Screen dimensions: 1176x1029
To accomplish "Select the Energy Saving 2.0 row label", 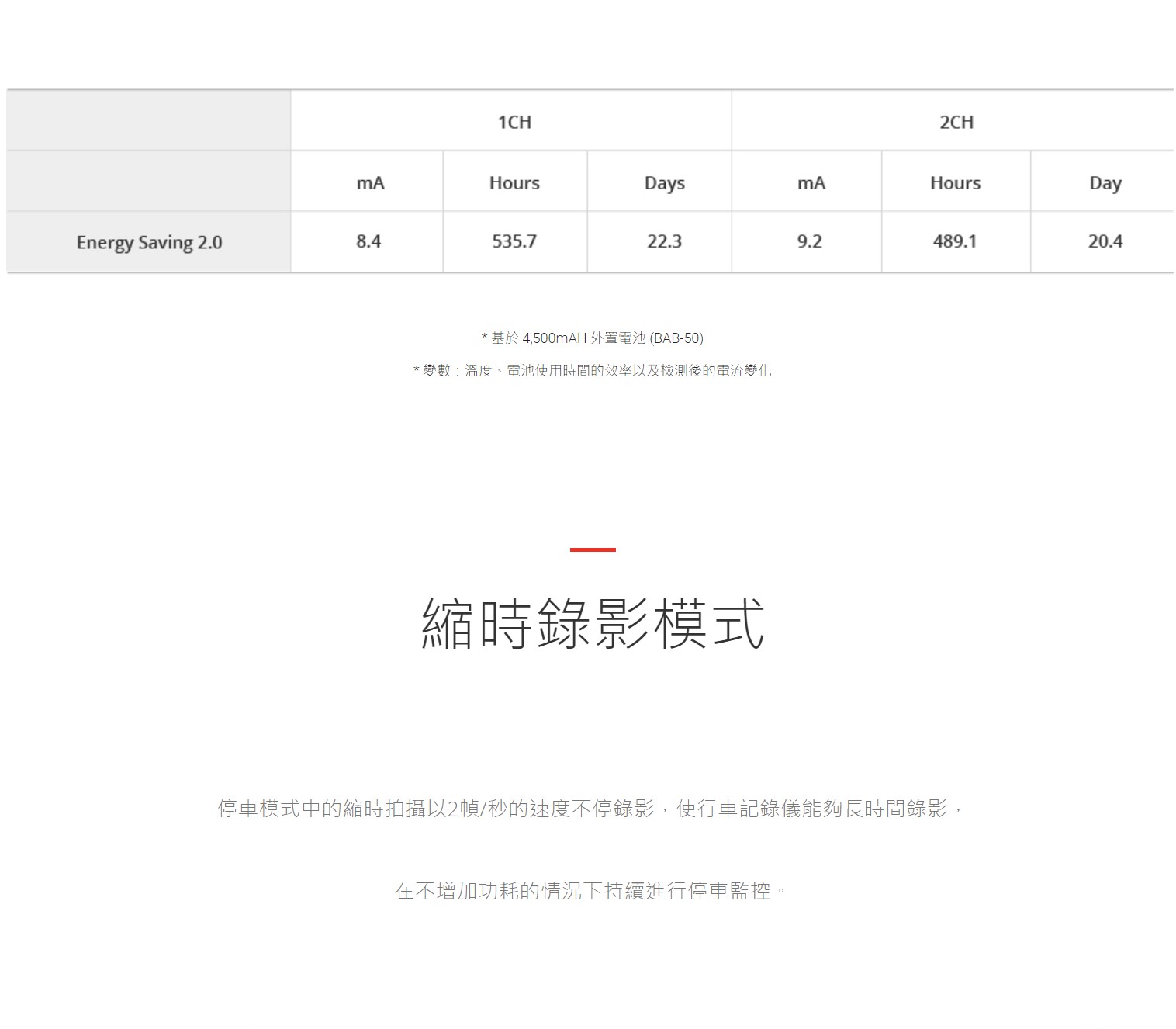I will click(149, 242).
